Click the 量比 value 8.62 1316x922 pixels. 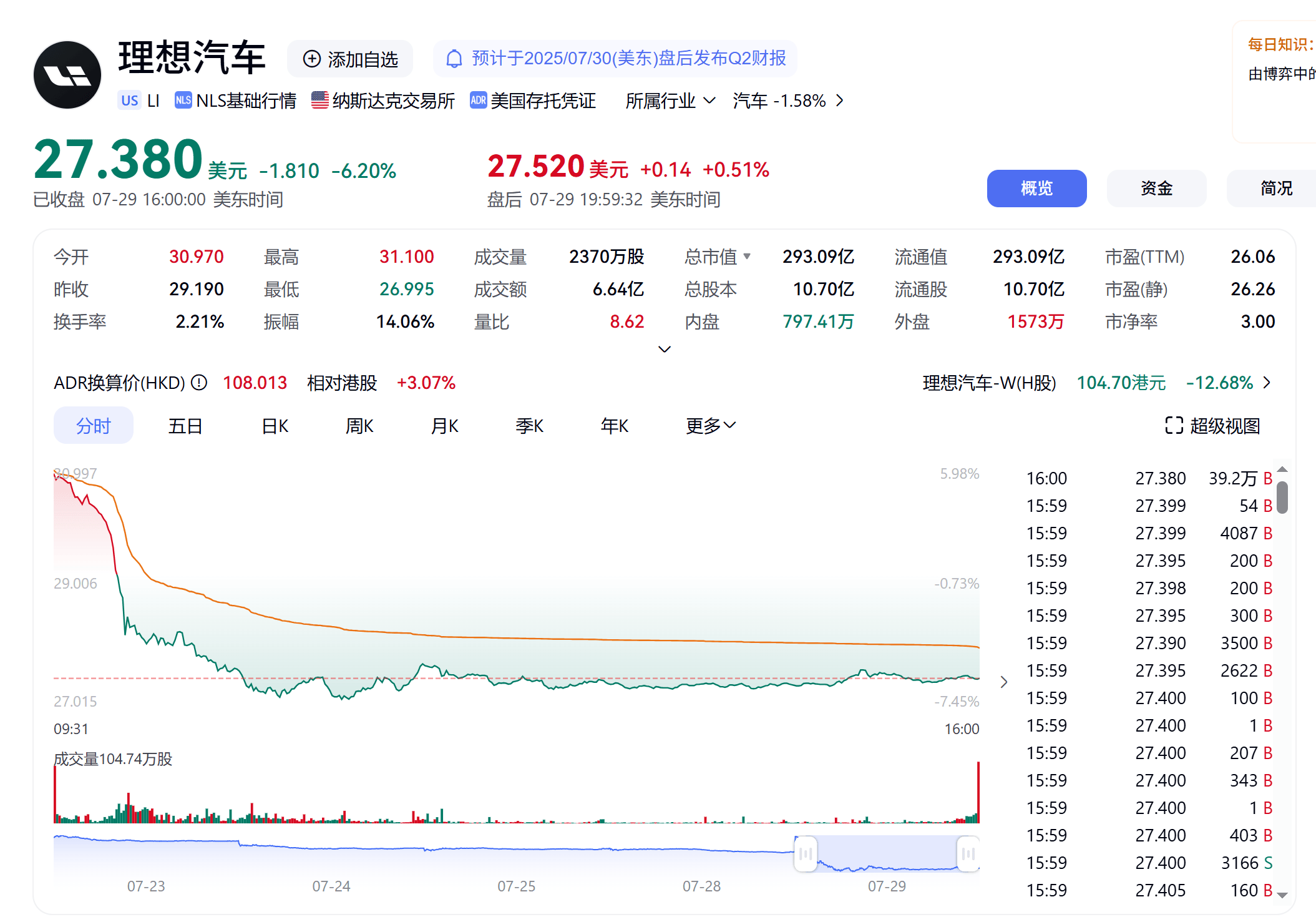[x=626, y=321]
